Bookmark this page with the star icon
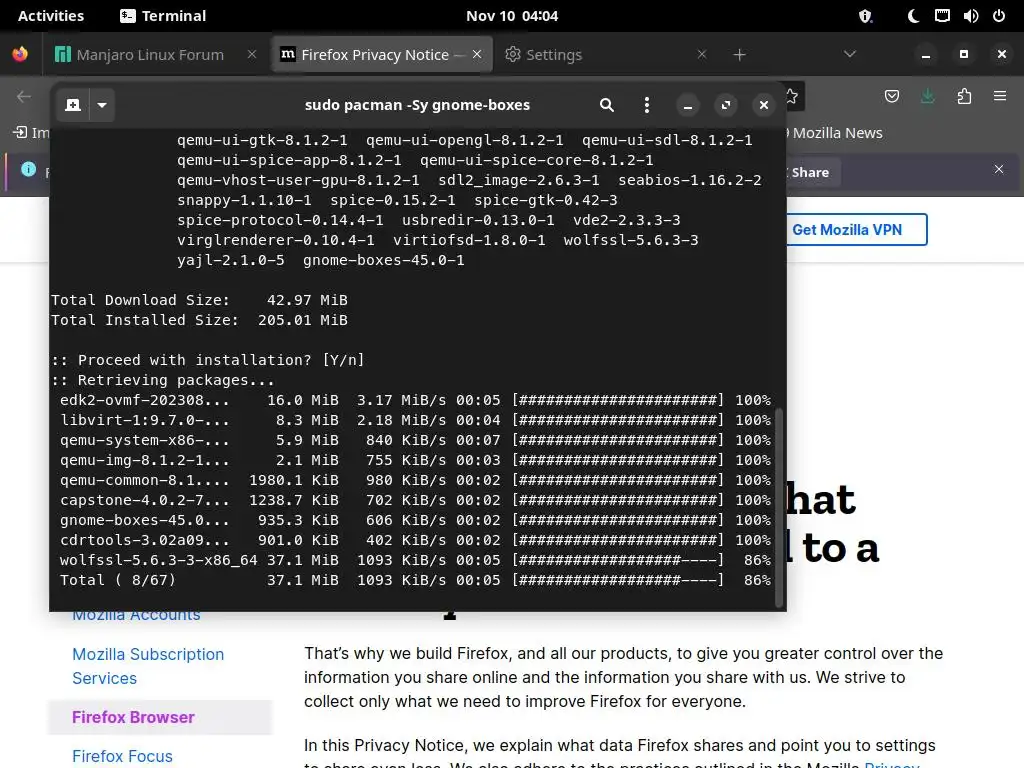 (792, 97)
